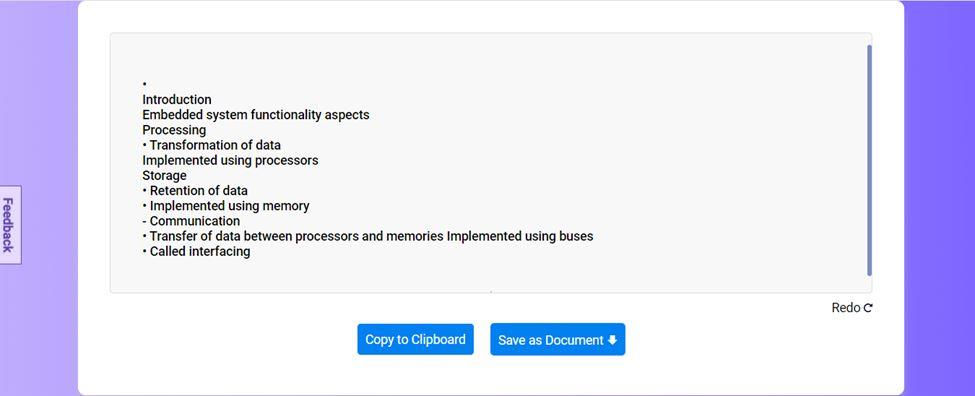Click the vertical scrollbar of the text area
975x396 pixels.
(x=869, y=160)
